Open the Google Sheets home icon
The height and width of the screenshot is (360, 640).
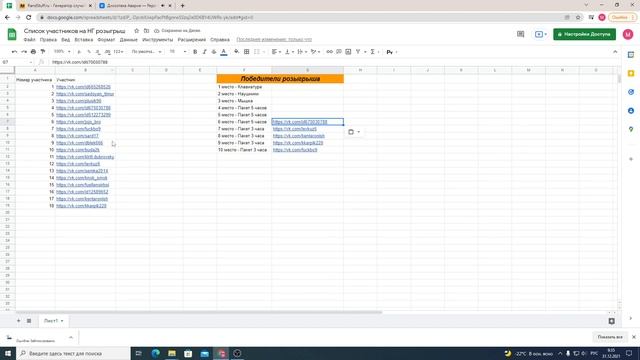click(12, 34)
